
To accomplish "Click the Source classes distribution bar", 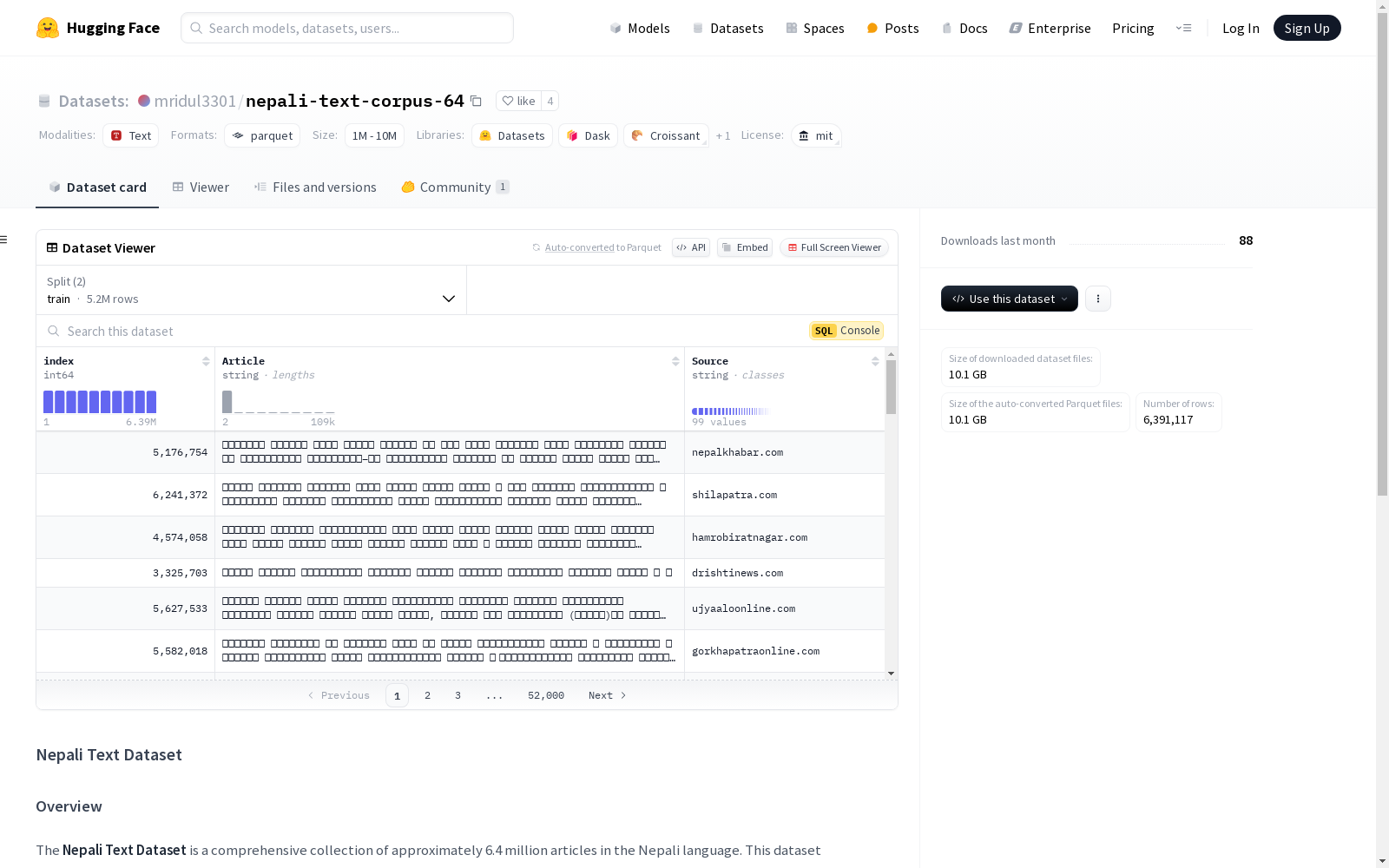I will tap(730, 411).
